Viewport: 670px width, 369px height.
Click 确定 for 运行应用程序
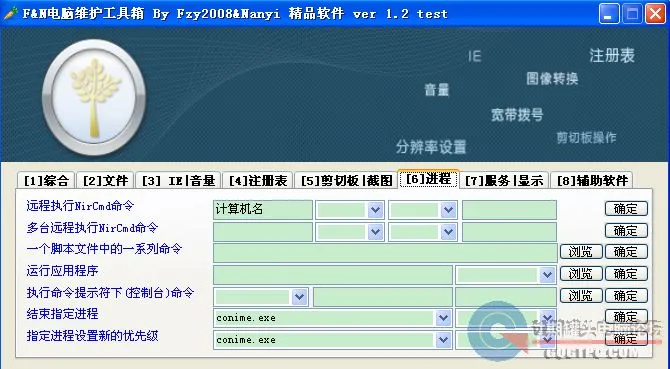[626, 274]
